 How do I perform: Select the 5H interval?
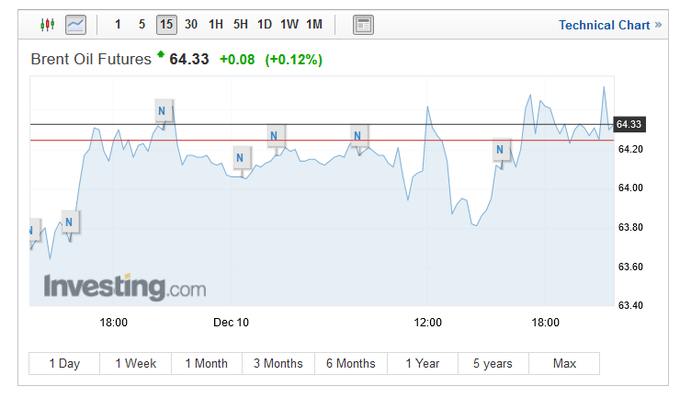click(240, 24)
